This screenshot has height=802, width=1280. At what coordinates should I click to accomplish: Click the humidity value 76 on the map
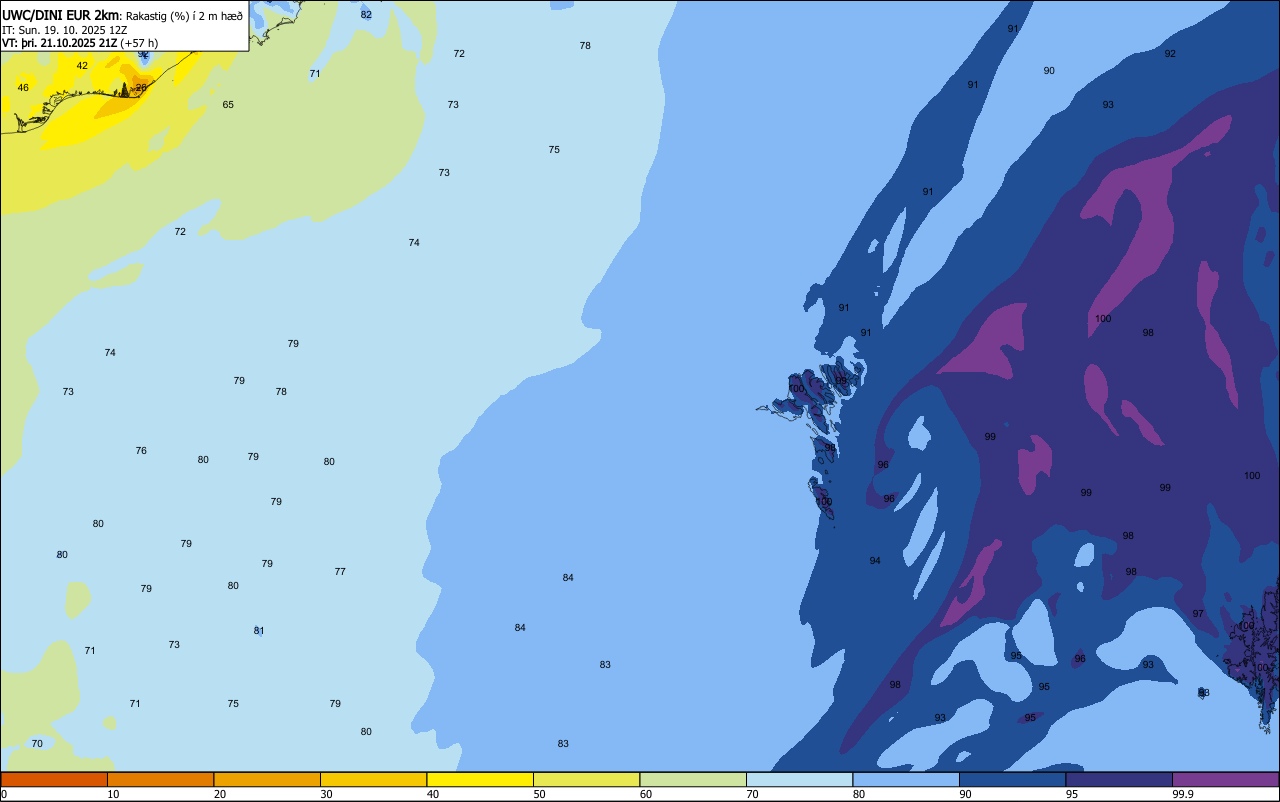[141, 451]
